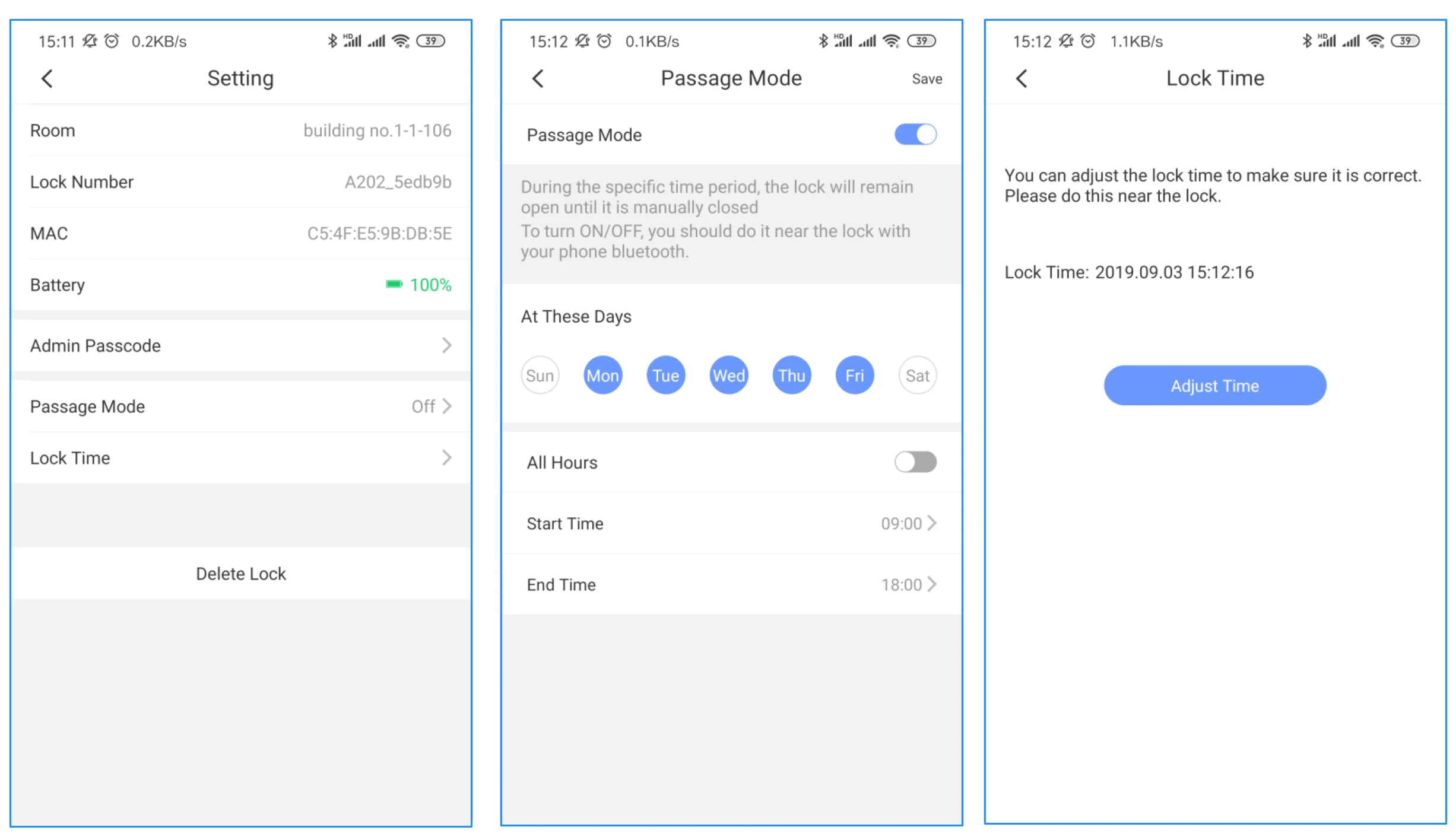The height and width of the screenshot is (840, 1456).
Task: Go back from the Setting screen
Action: coord(47,78)
